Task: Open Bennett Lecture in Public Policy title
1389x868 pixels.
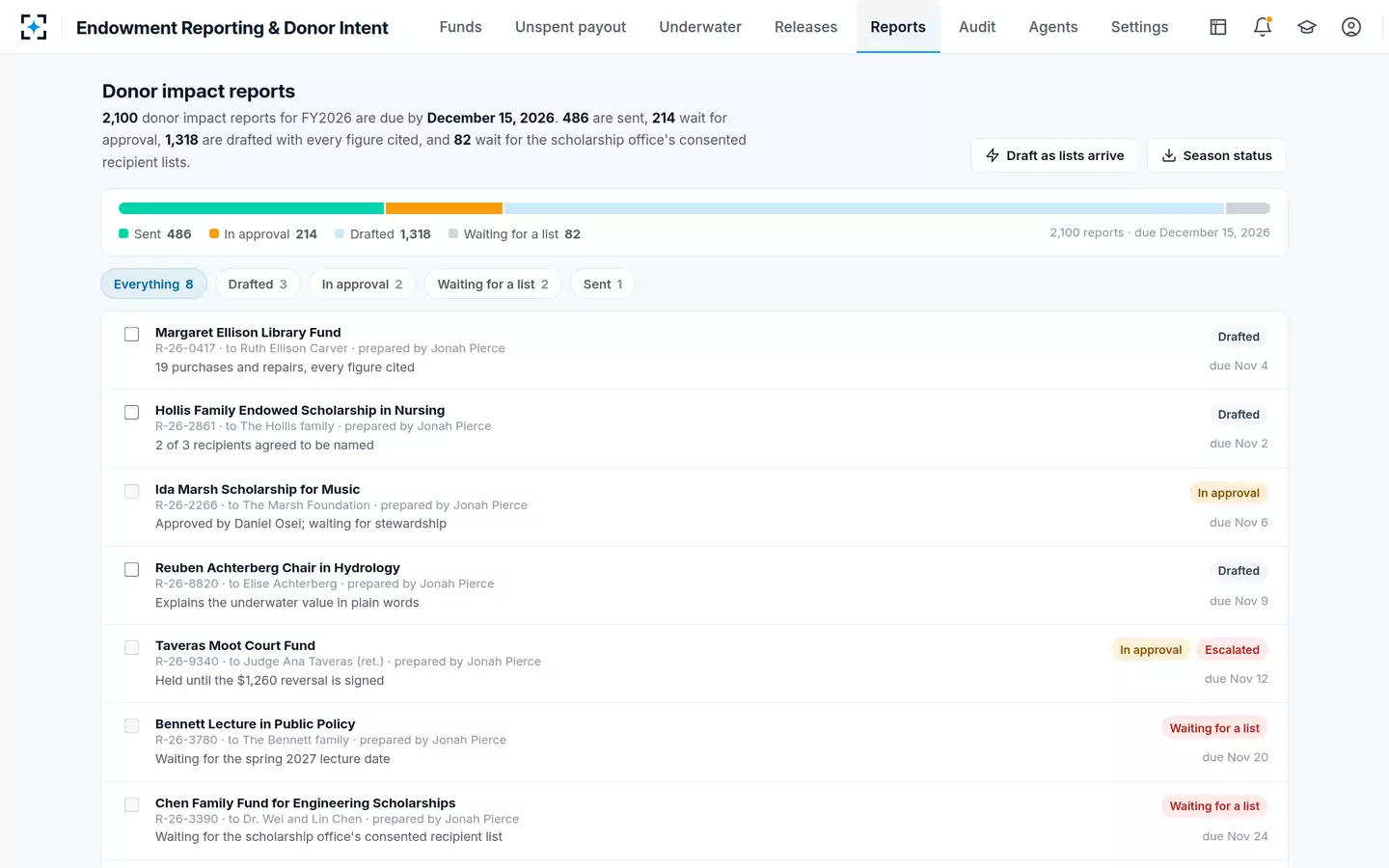Action: [x=256, y=724]
